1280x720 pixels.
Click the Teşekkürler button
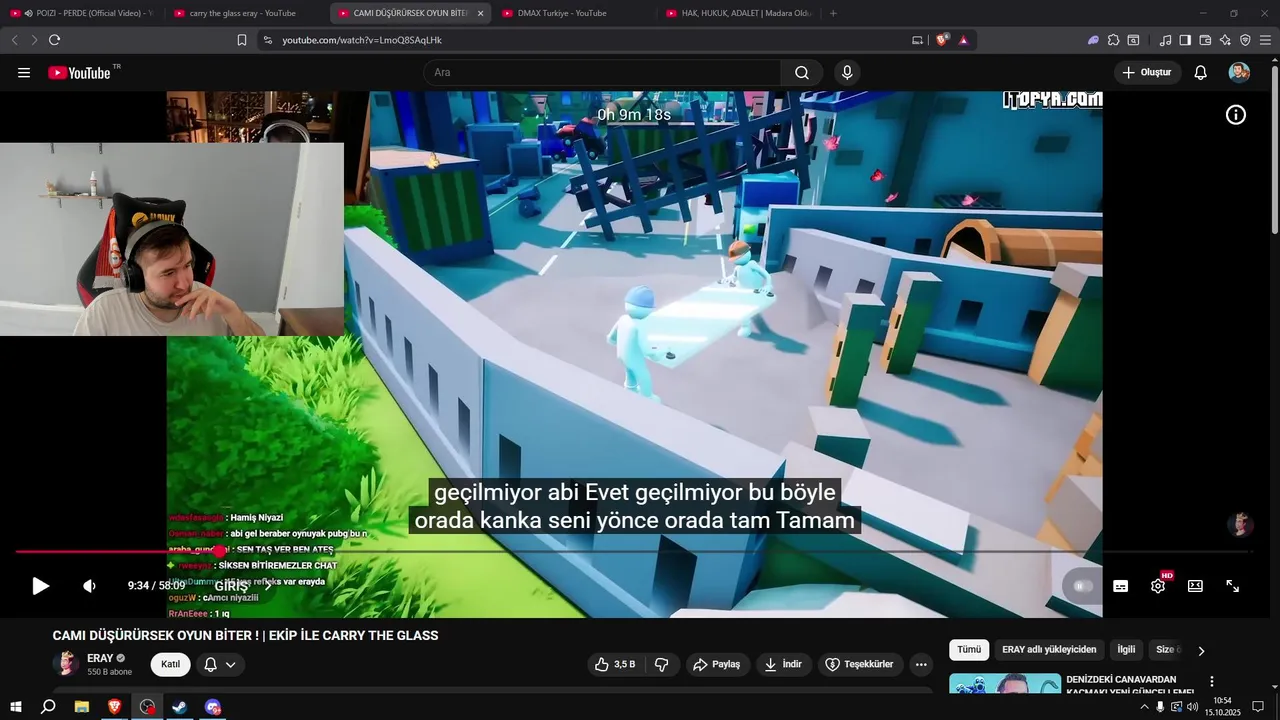tap(858, 664)
